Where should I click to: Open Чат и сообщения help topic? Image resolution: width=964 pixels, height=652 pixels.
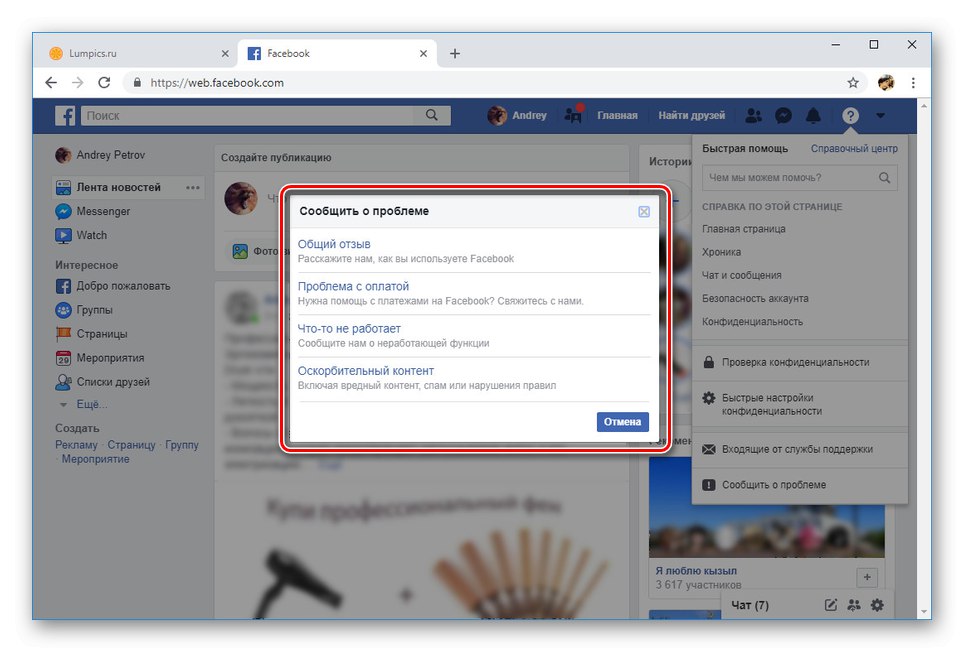tap(741, 275)
